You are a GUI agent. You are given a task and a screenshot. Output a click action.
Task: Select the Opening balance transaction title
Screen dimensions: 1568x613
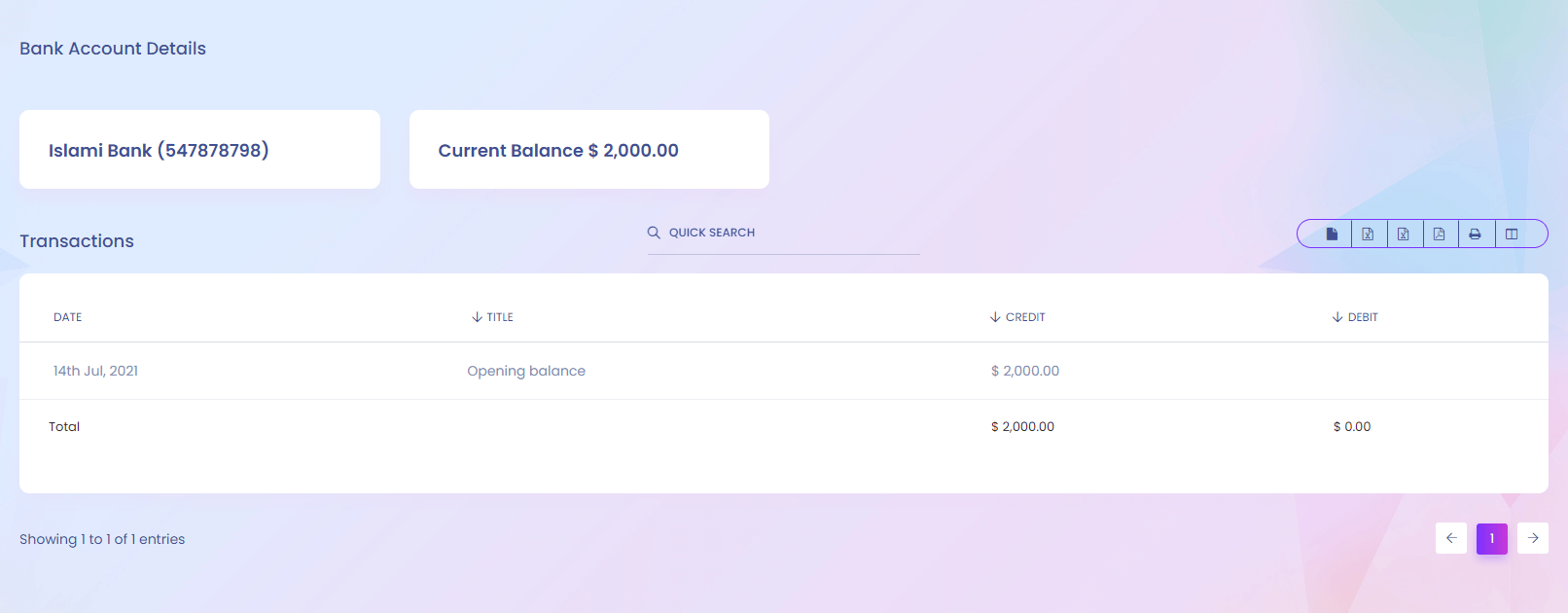[x=526, y=371]
